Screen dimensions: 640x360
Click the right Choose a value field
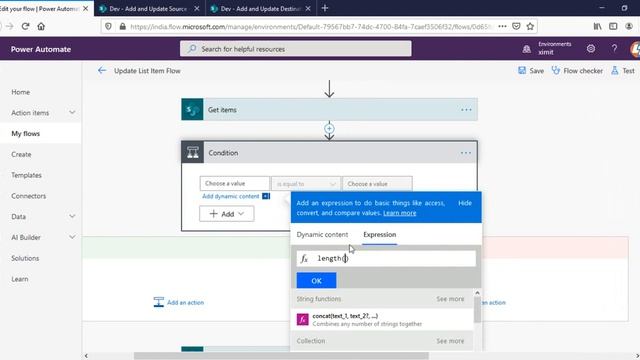[378, 184]
